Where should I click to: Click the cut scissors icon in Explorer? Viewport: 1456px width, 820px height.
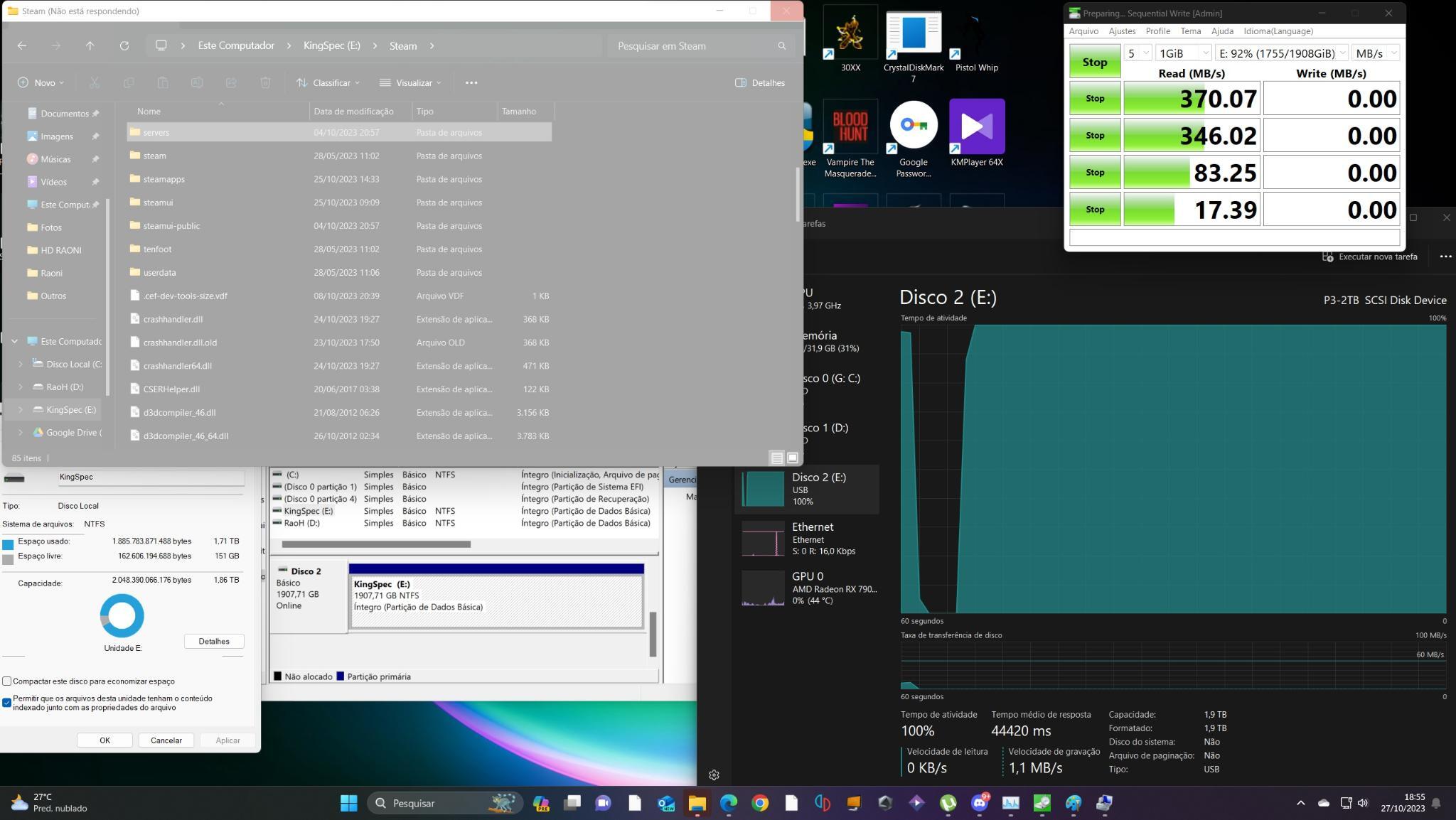(x=94, y=82)
